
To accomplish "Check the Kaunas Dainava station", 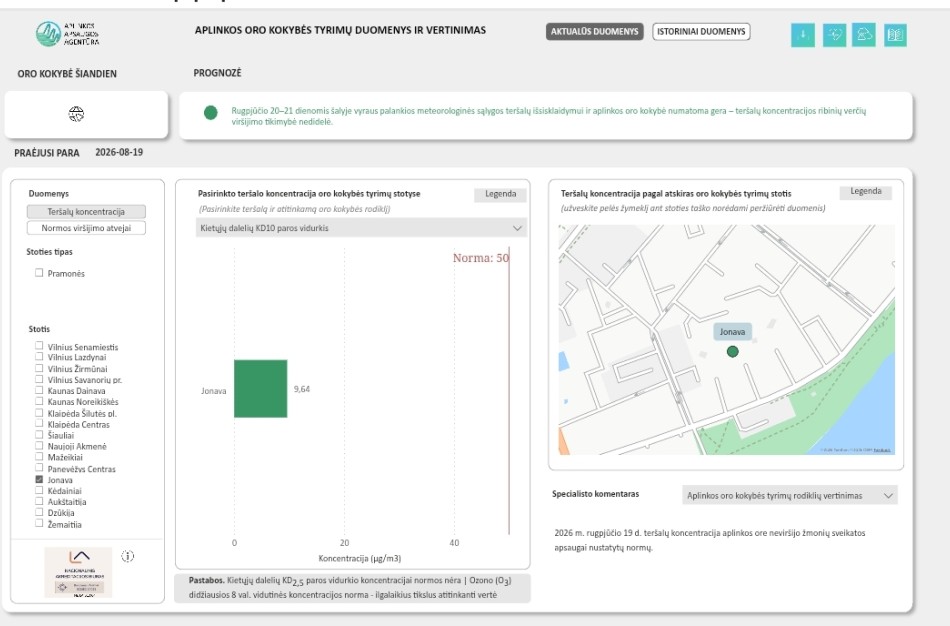I will [x=39, y=390].
